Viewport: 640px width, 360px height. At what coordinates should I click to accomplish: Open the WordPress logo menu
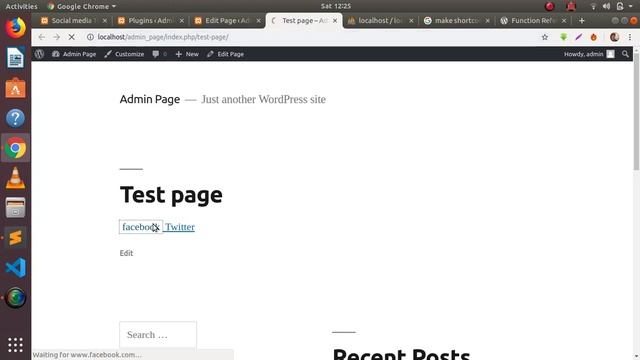[x=39, y=54]
